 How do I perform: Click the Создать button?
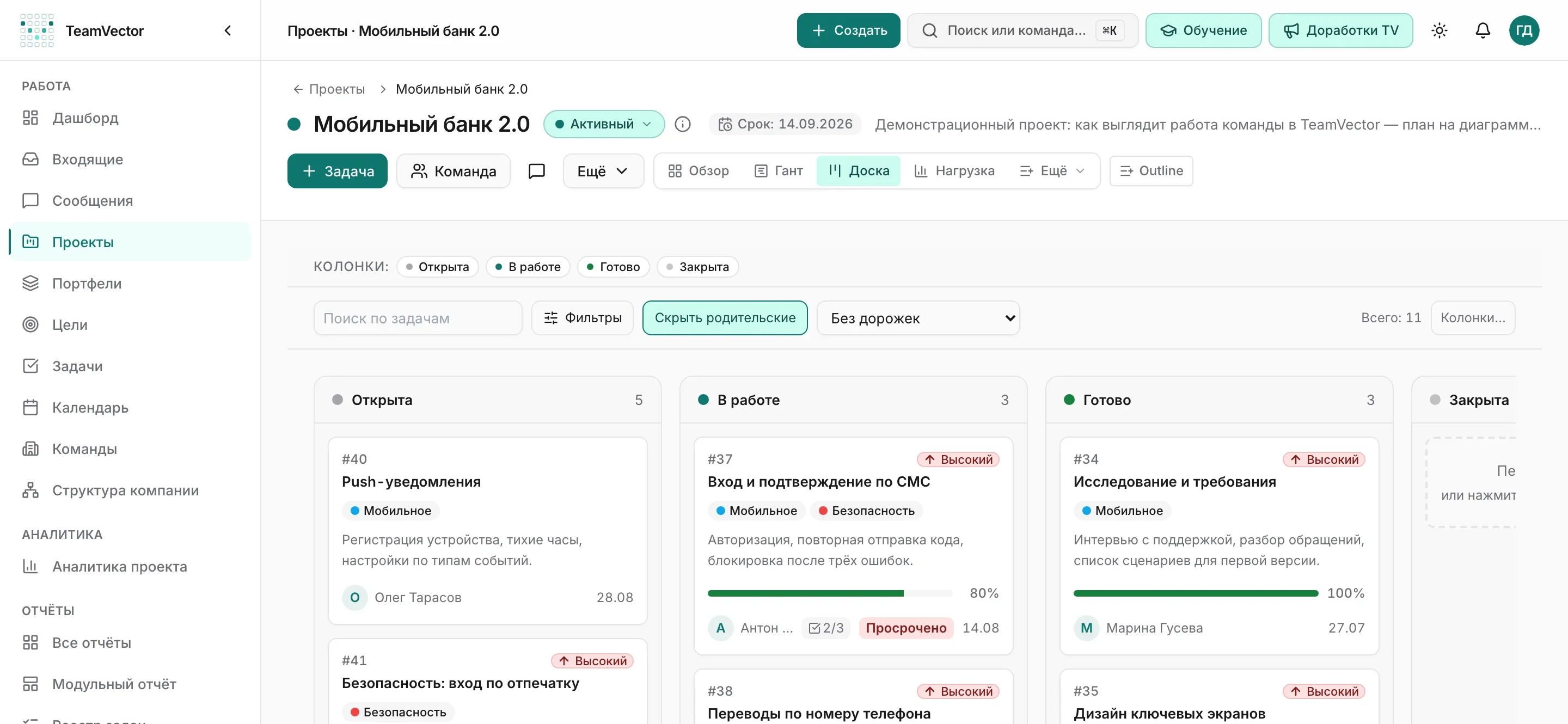coord(848,30)
